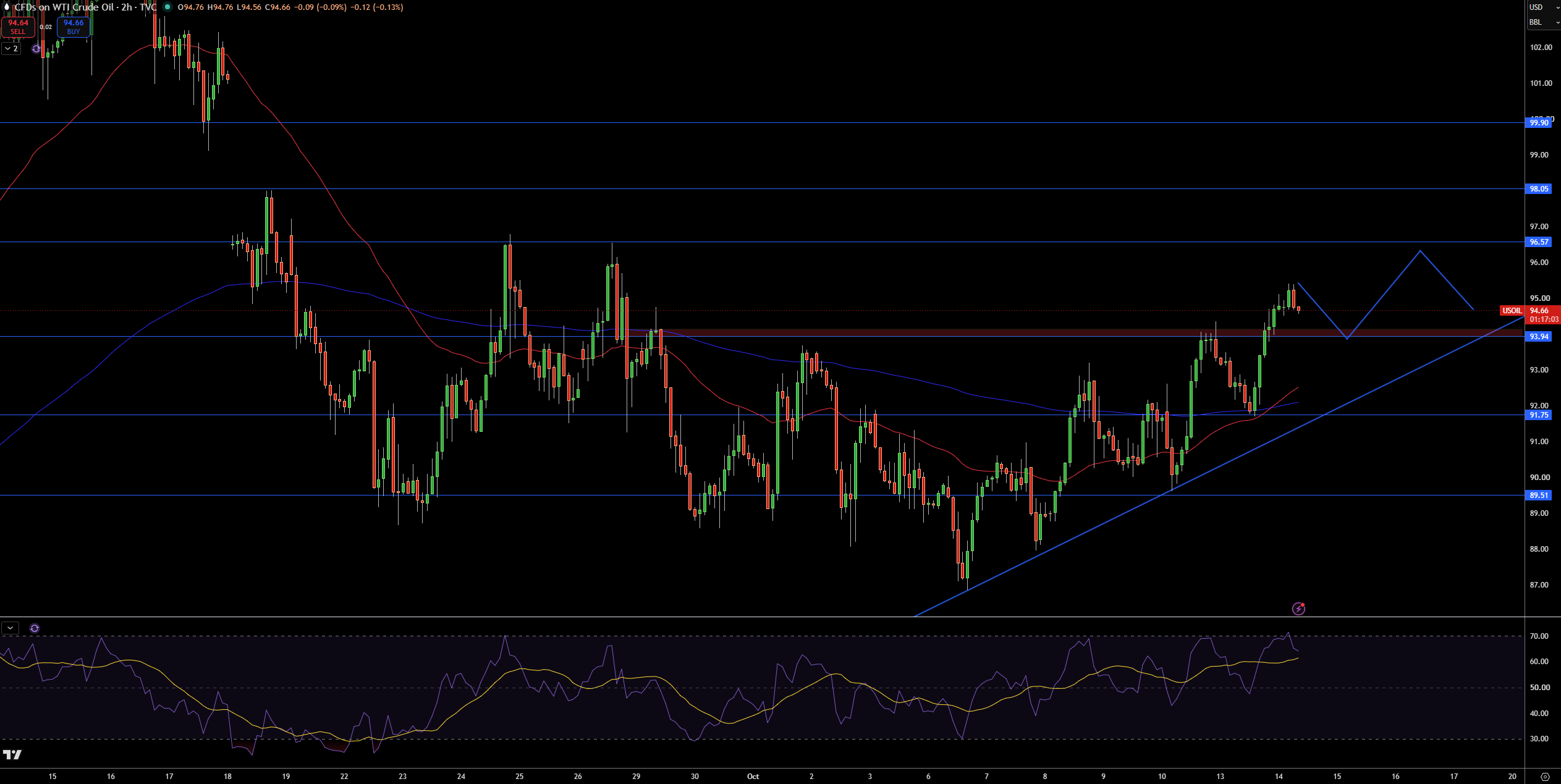The width and height of the screenshot is (1561, 784).
Task: Select the 91.75 price level label
Action: [1539, 415]
